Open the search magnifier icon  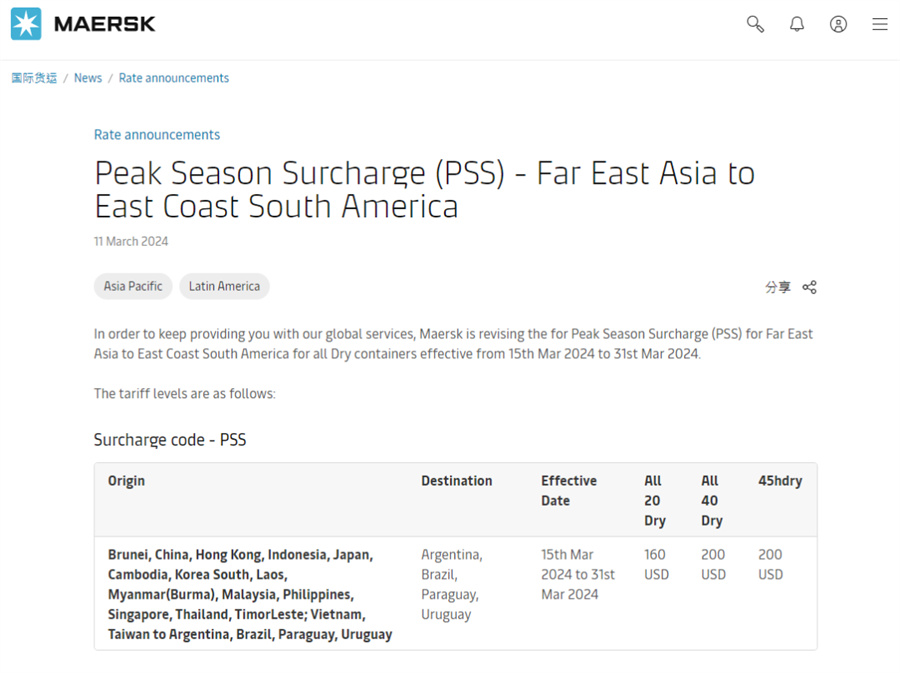pos(755,24)
